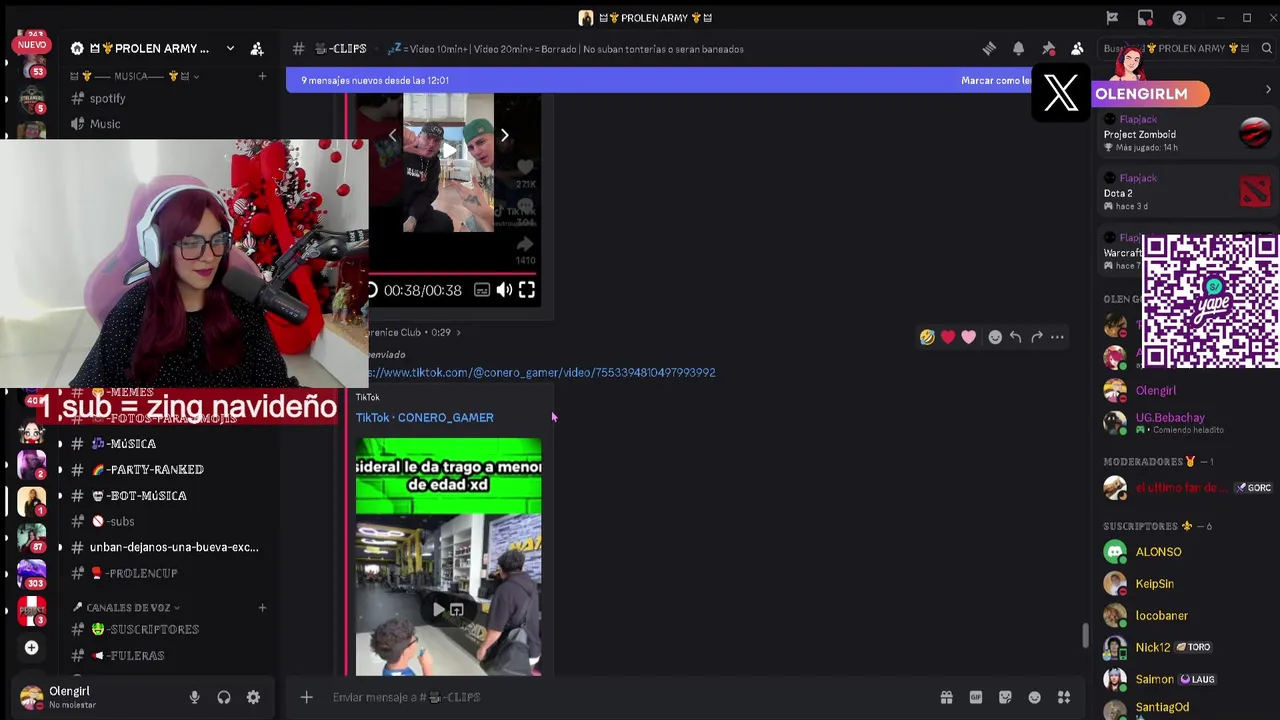The image size is (1280, 720).
Task: Toggle member list via people icon
Action: coord(1077,48)
